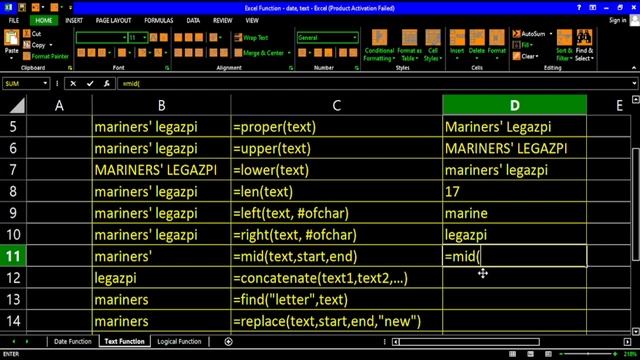Click the Increase Indent icon
Screen dimensions: 640x360
coord(224,52)
